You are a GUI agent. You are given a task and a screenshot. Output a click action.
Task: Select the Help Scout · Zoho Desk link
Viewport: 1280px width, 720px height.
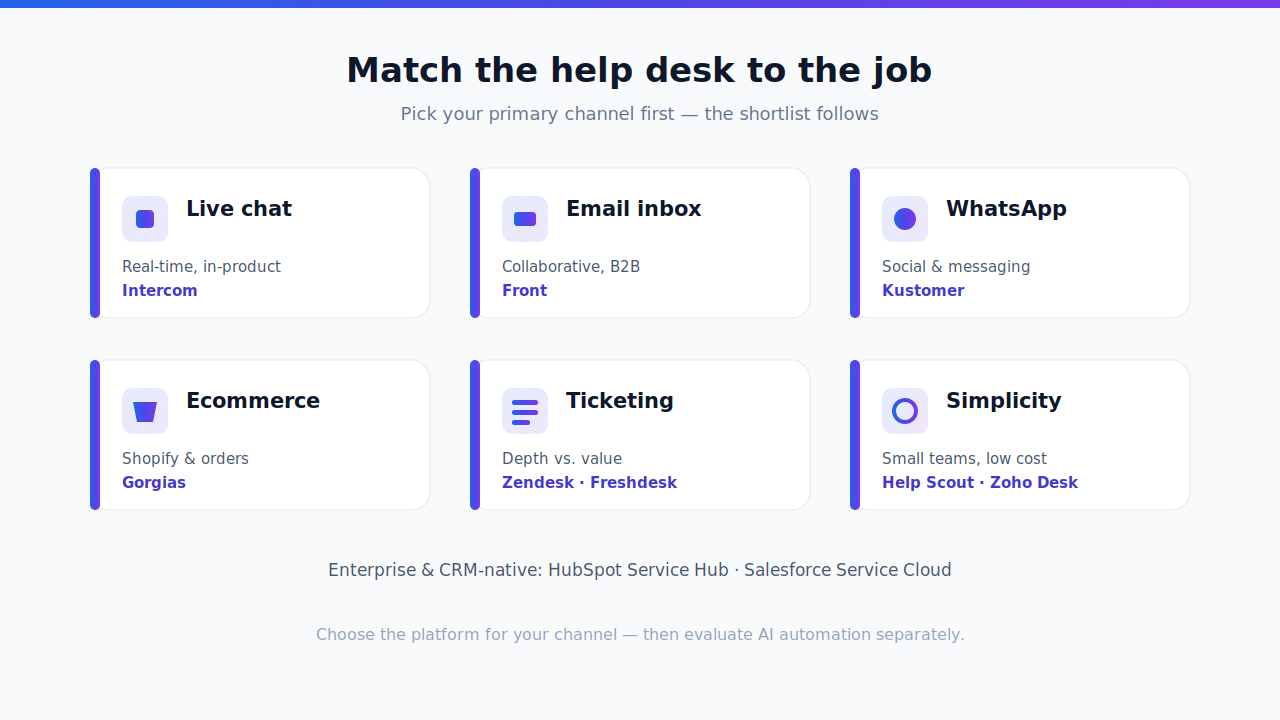pos(980,483)
